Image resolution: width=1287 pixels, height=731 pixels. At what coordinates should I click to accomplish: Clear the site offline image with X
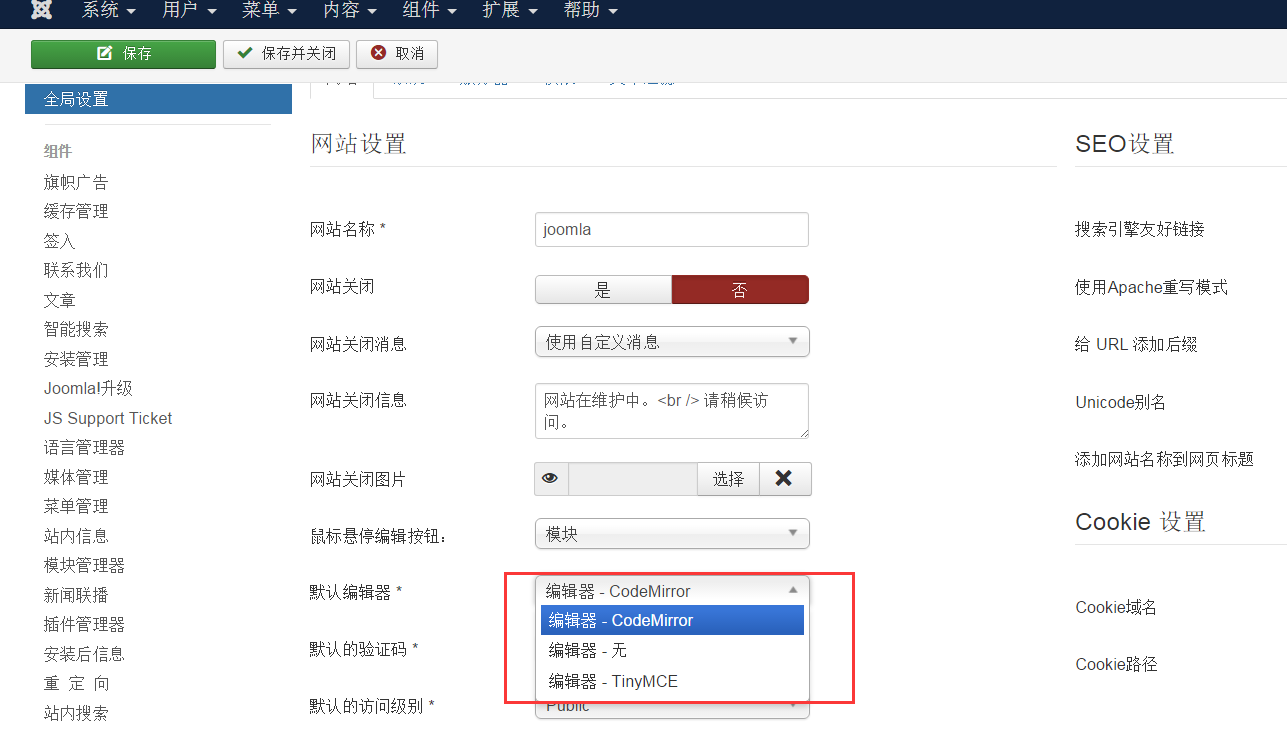785,479
